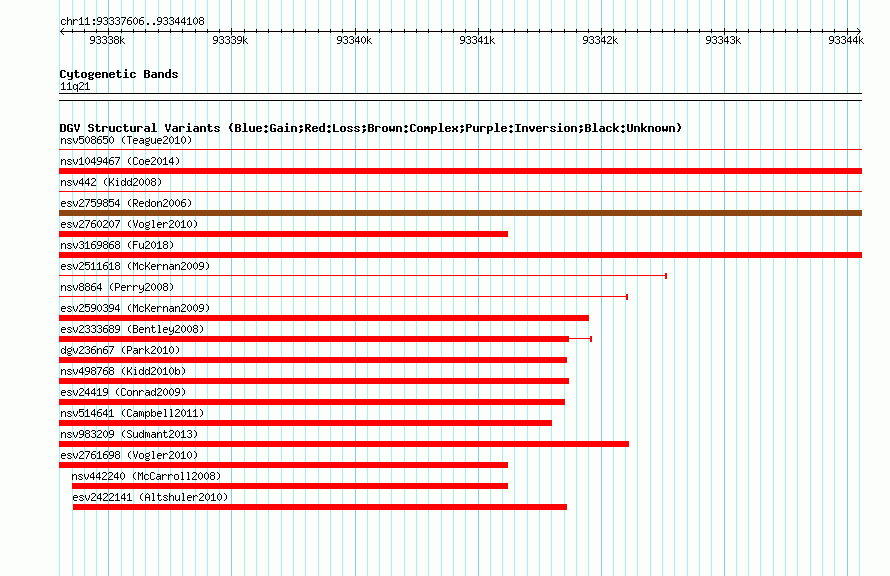Click the red bar under esv2761698 (Vogler2010)
The image size is (890, 576).
283,465
